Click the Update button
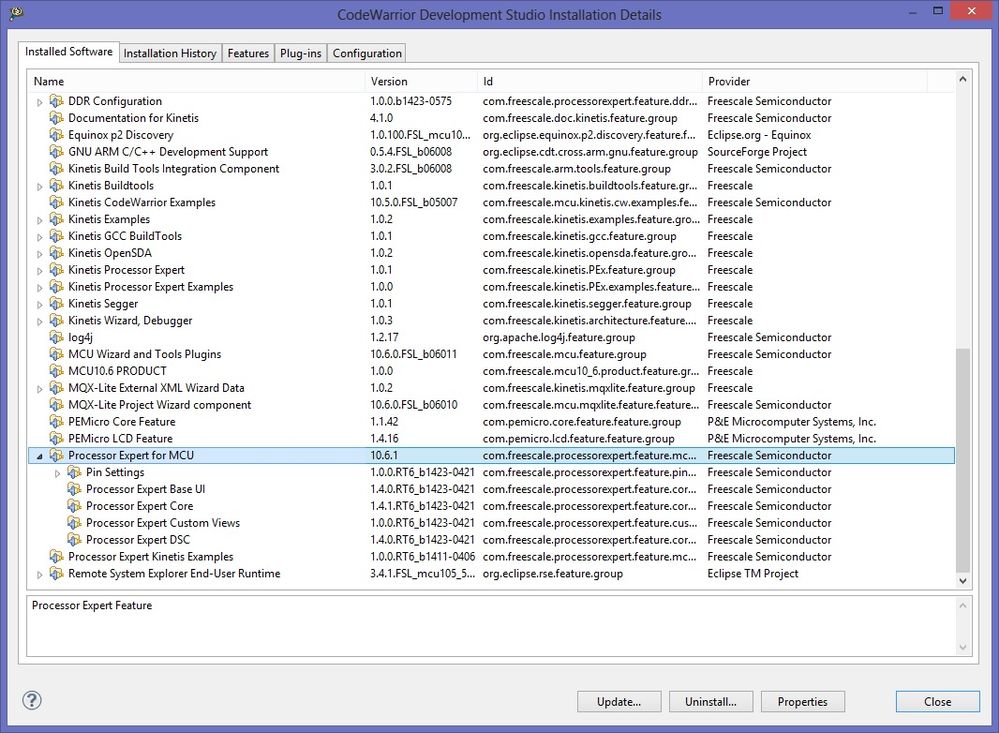Image resolution: width=999 pixels, height=733 pixels. (x=619, y=701)
